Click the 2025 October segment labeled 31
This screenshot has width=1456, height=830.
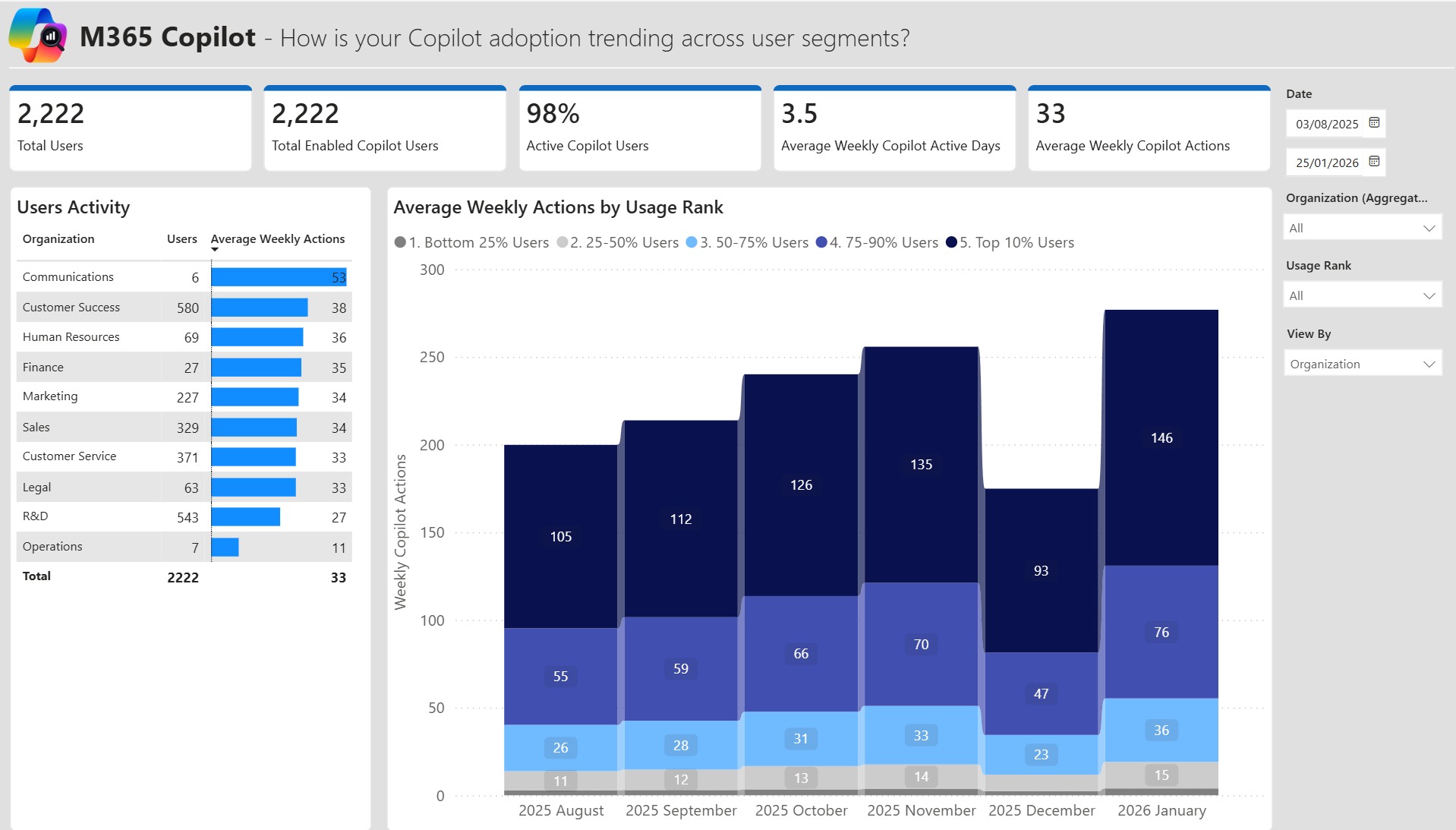pos(801,738)
